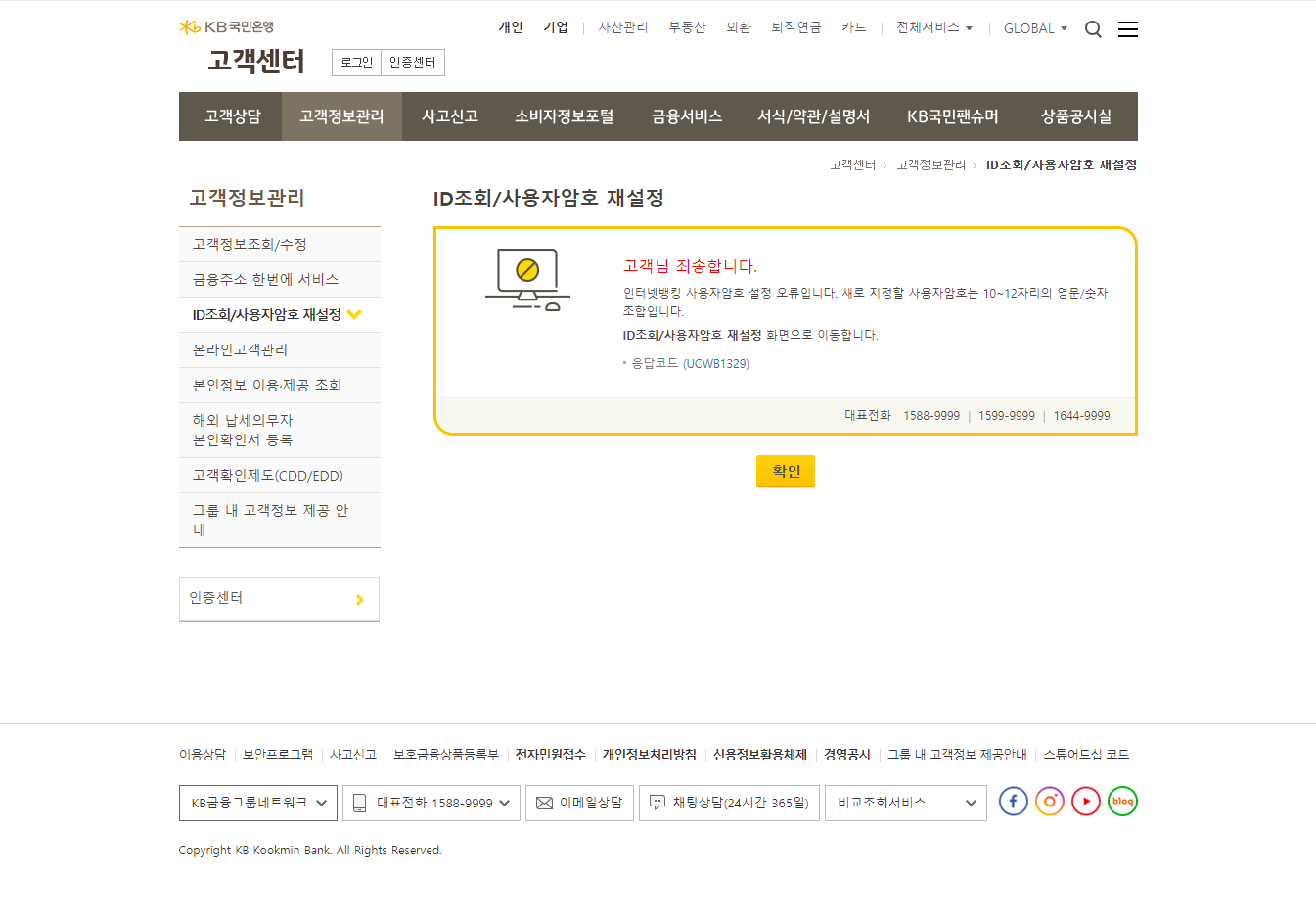Open the 서식/약관/설명서 menu tab
Screen dimensions: 1316x921
click(814, 116)
